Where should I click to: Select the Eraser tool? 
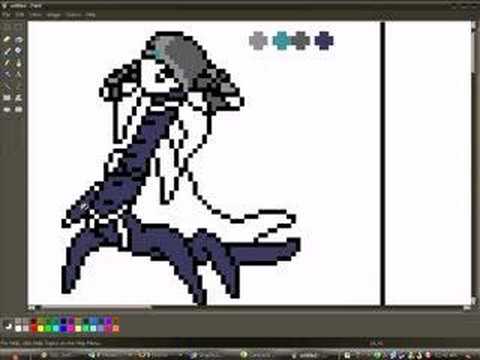(7, 39)
